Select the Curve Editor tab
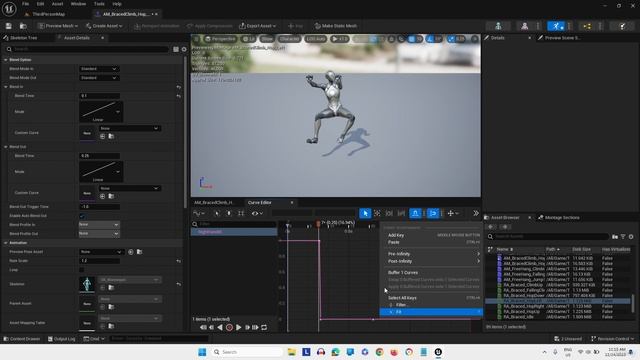Image resolution: width=640 pixels, height=360 pixels. tap(260, 202)
